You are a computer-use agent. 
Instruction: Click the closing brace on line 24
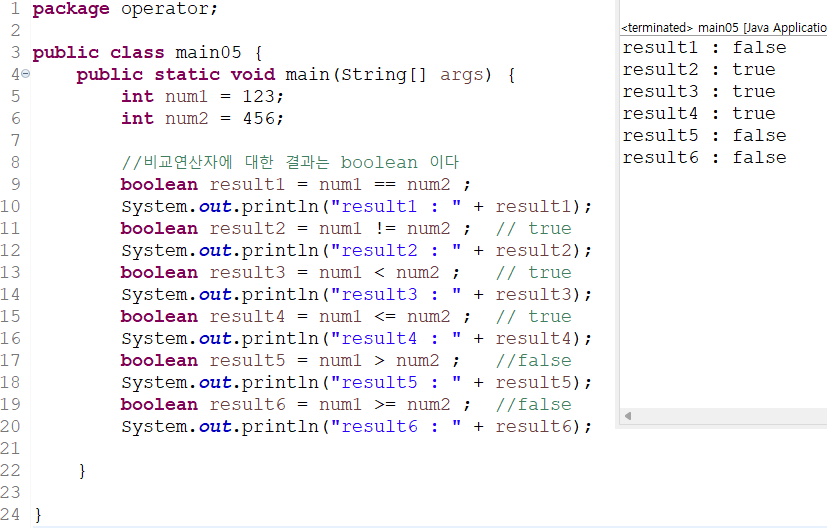pos(37,514)
